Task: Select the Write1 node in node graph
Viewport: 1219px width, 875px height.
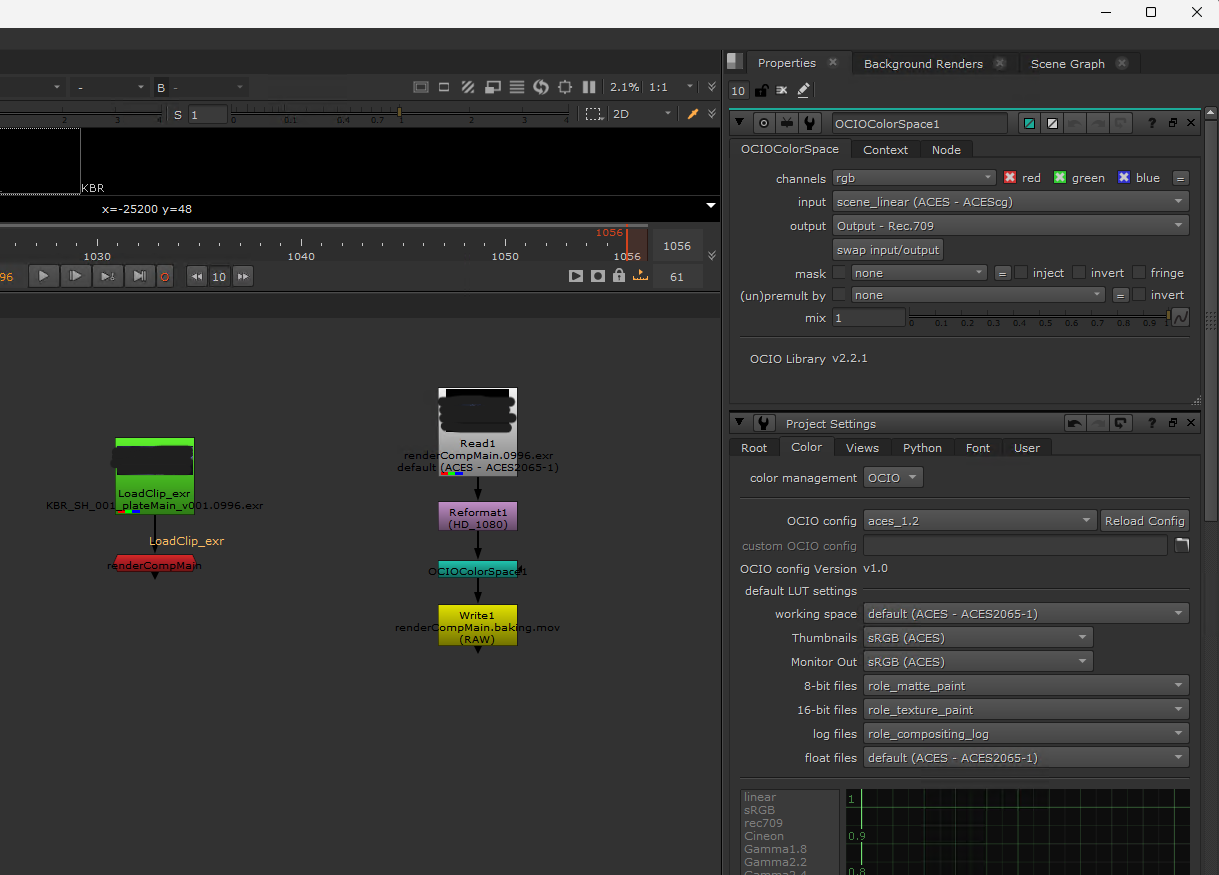Action: click(x=478, y=624)
